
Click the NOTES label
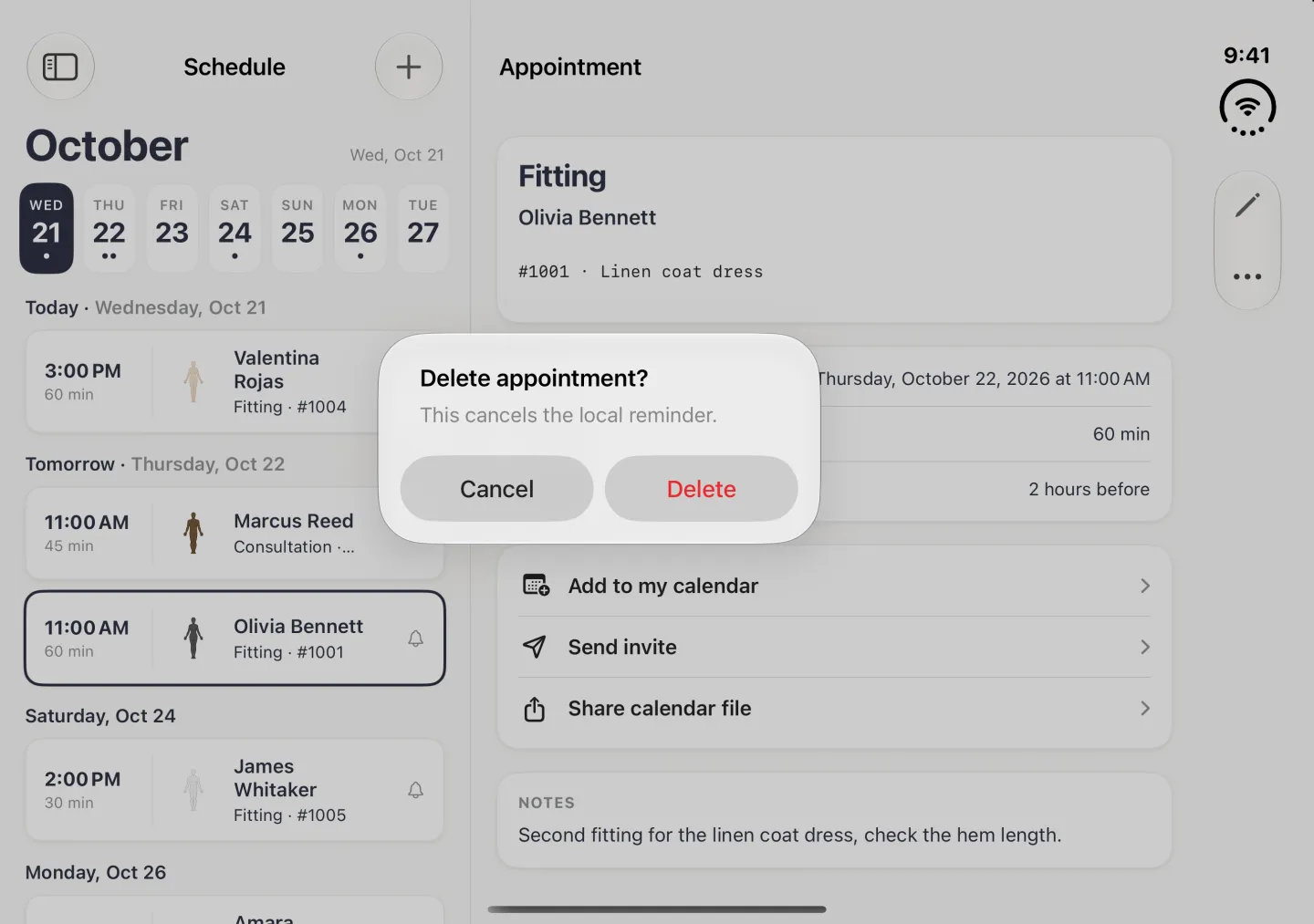pyautogui.click(x=547, y=803)
